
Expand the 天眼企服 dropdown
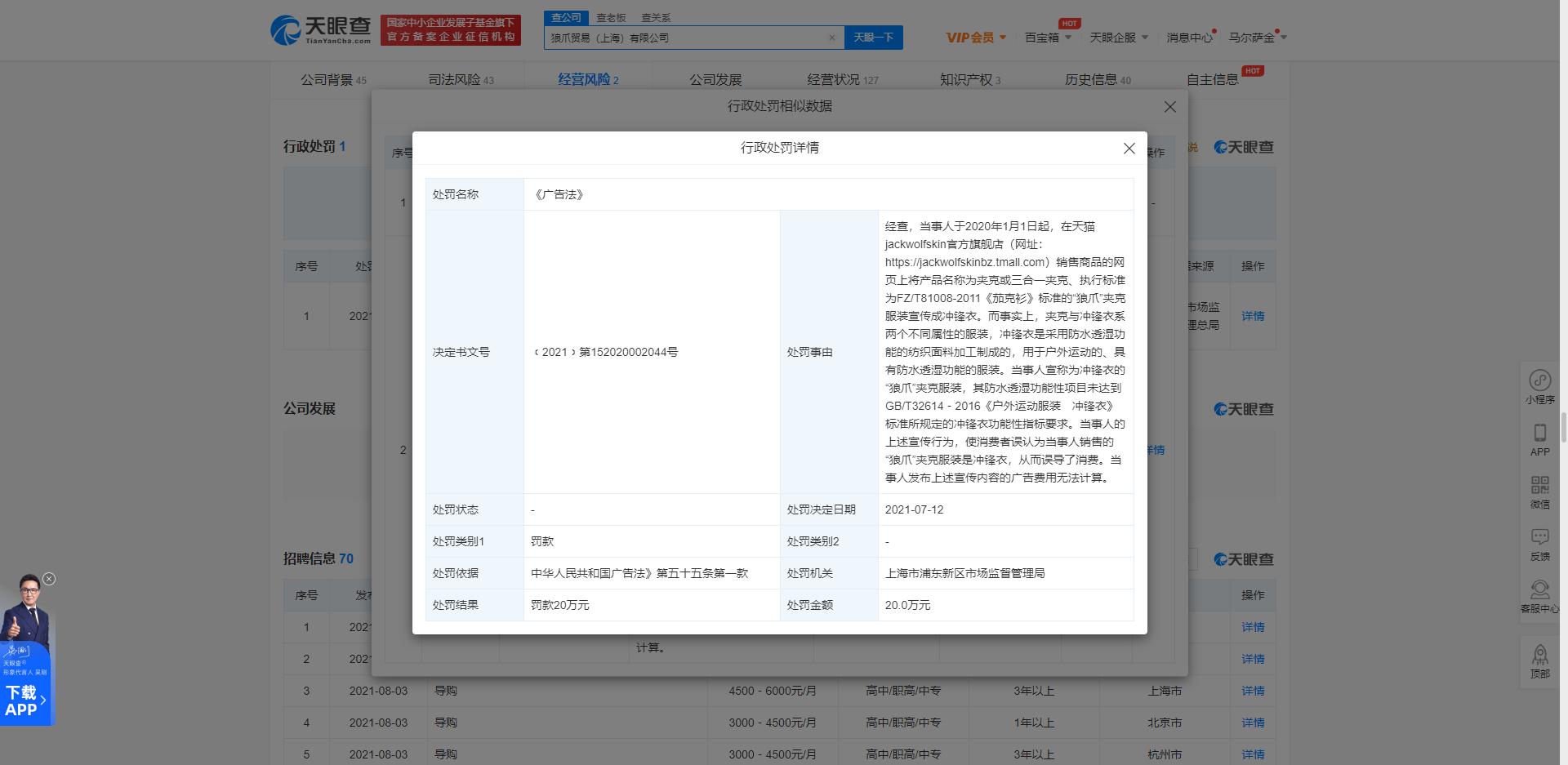(x=1119, y=38)
